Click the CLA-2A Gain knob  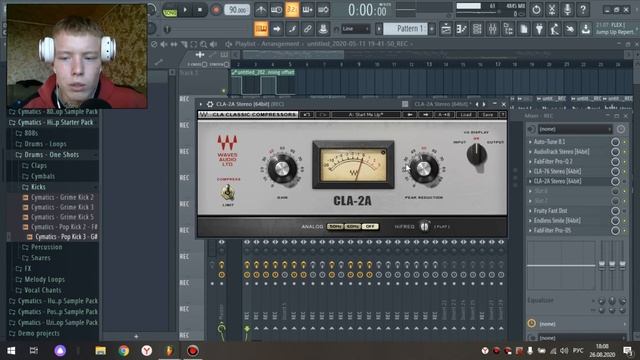[282, 168]
